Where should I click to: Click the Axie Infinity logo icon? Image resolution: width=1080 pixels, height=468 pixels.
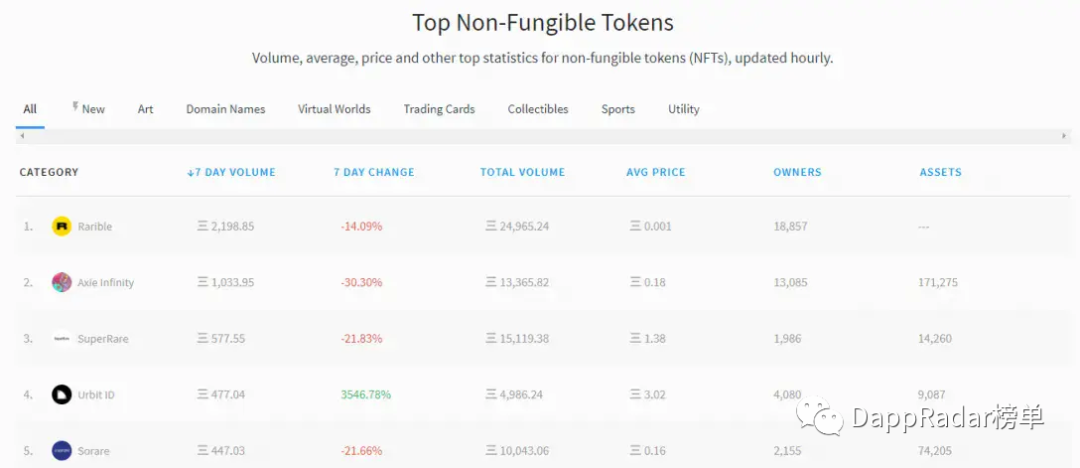click(62, 282)
